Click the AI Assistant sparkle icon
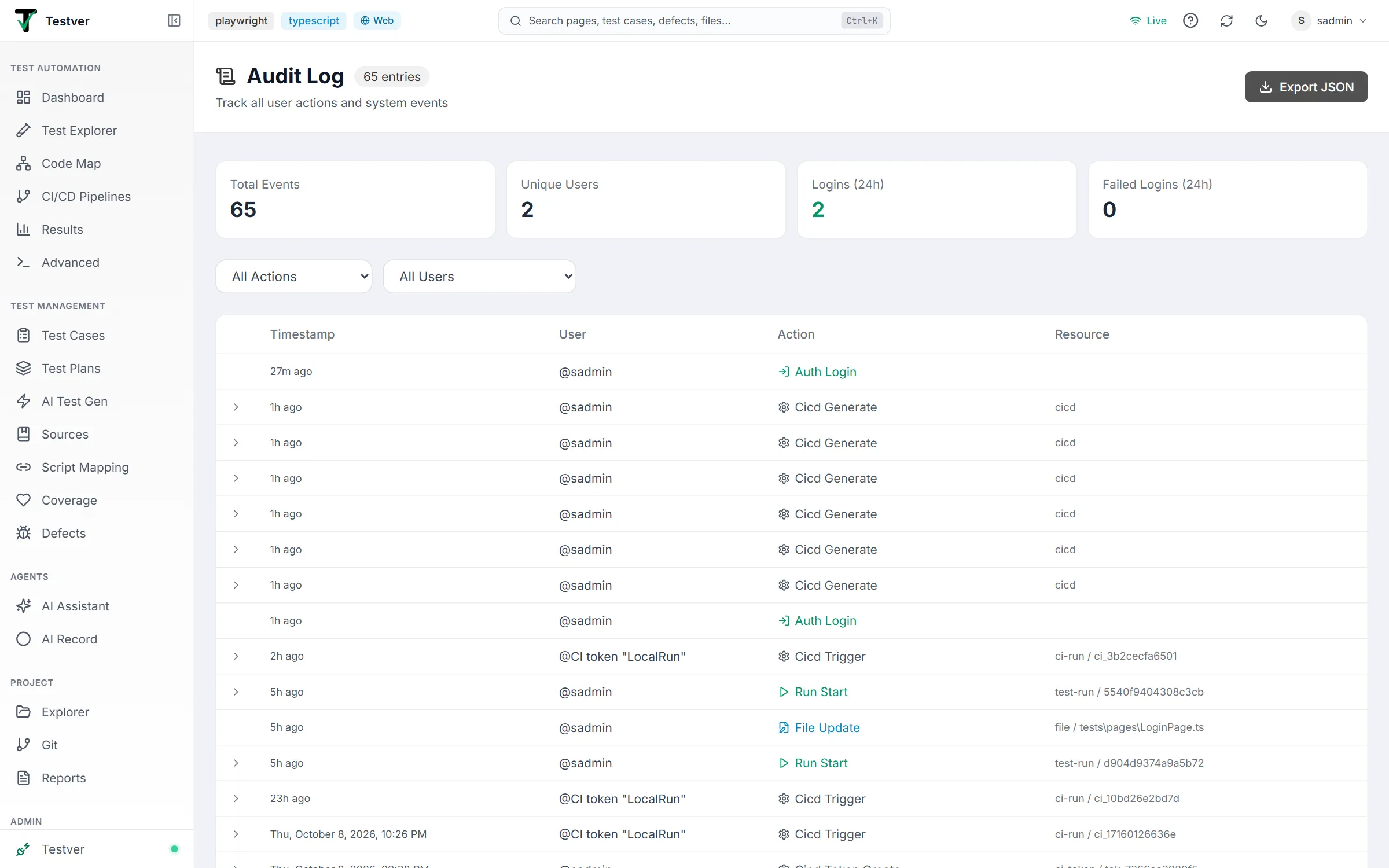The height and width of the screenshot is (868, 1389). 23,606
